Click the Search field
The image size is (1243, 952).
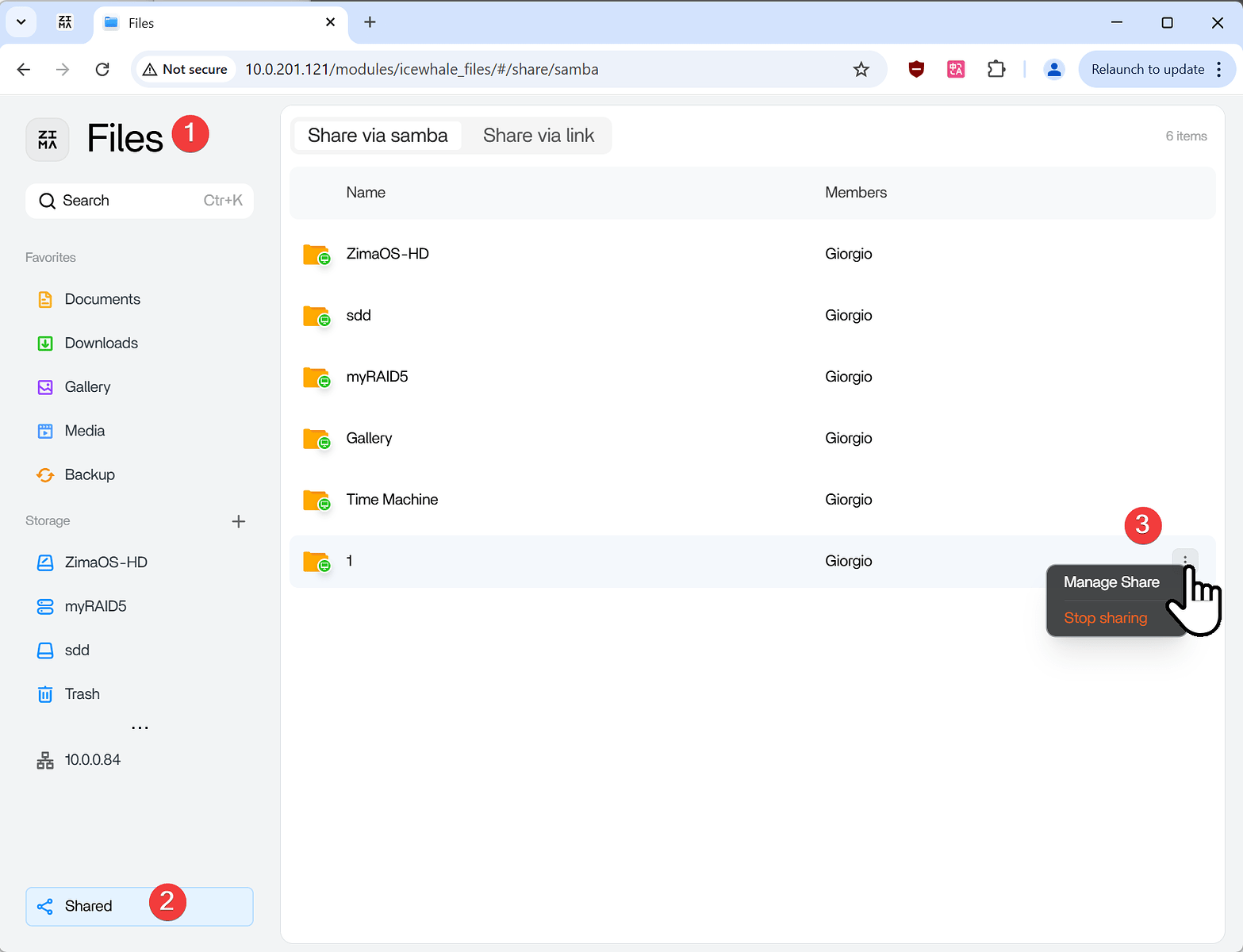[x=140, y=201]
